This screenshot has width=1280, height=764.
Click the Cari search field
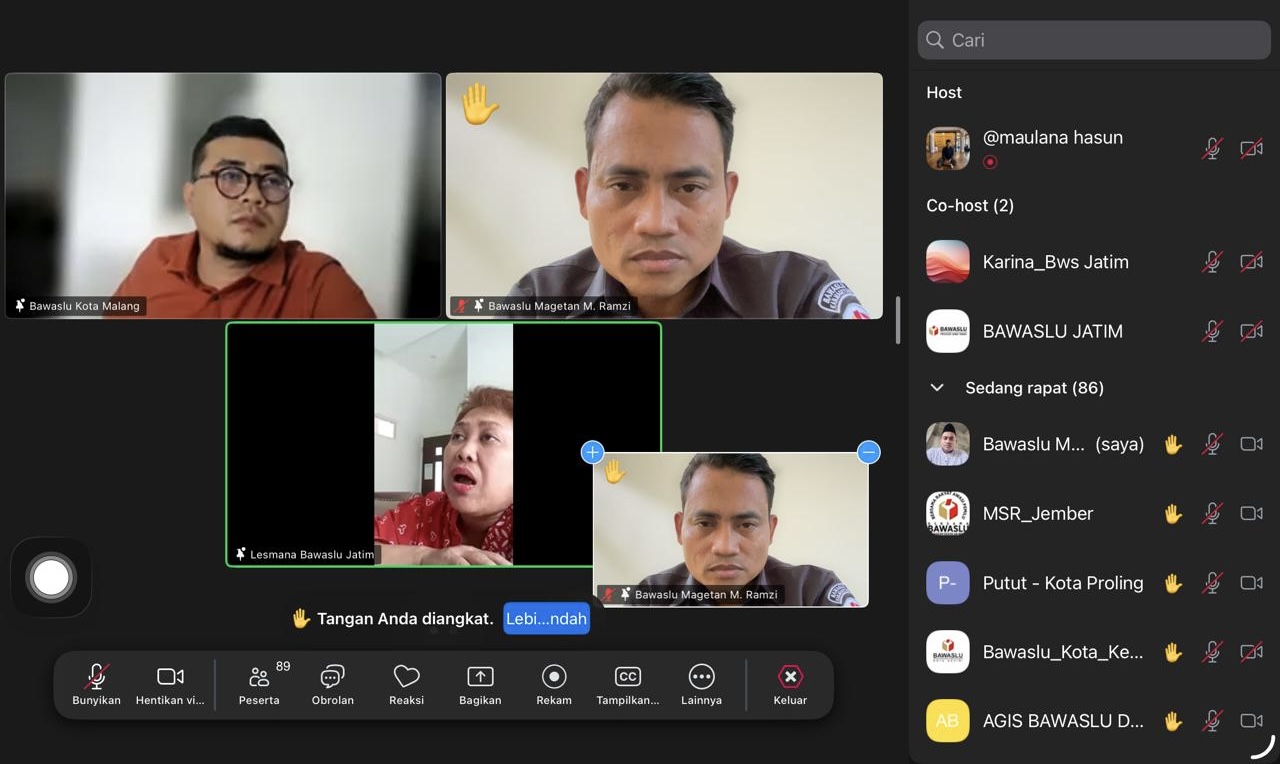1094,40
